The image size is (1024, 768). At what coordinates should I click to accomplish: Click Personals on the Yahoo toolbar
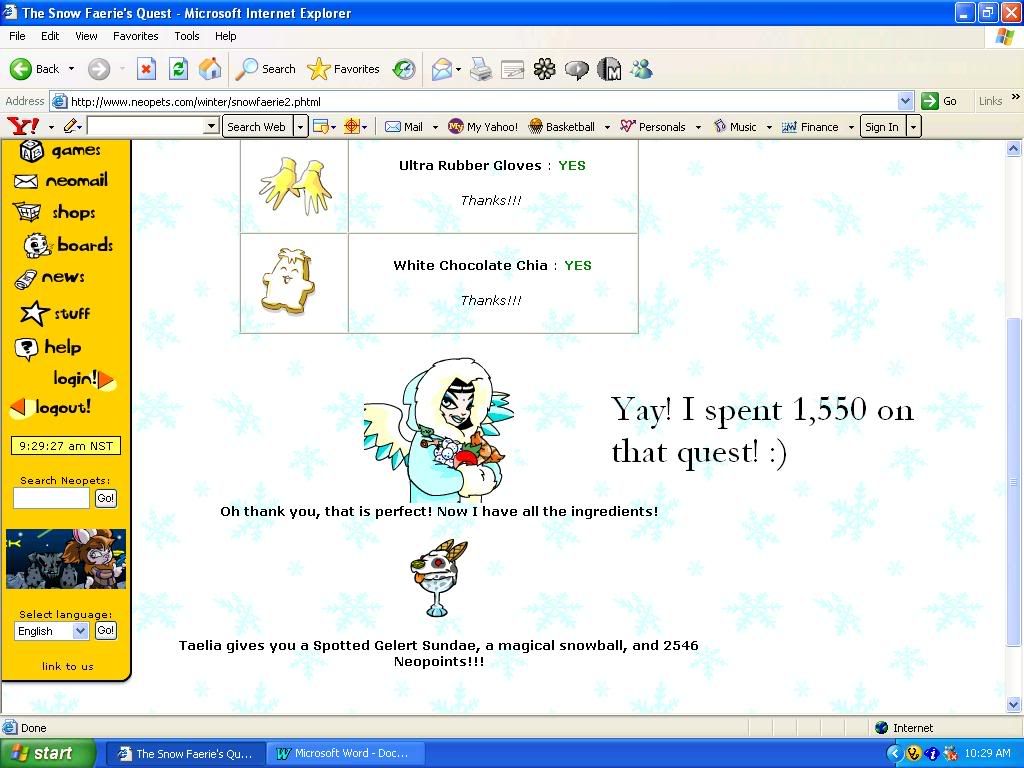click(x=653, y=127)
